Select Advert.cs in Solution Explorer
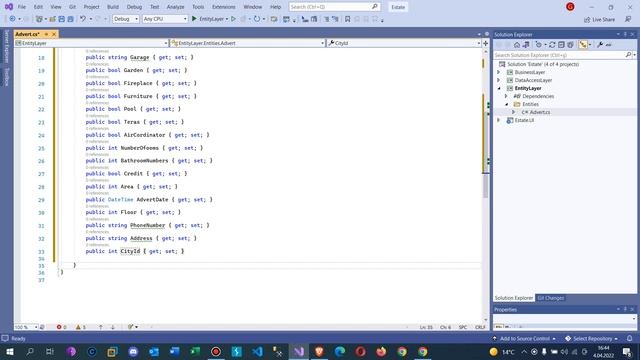The width and height of the screenshot is (640, 360). point(540,112)
